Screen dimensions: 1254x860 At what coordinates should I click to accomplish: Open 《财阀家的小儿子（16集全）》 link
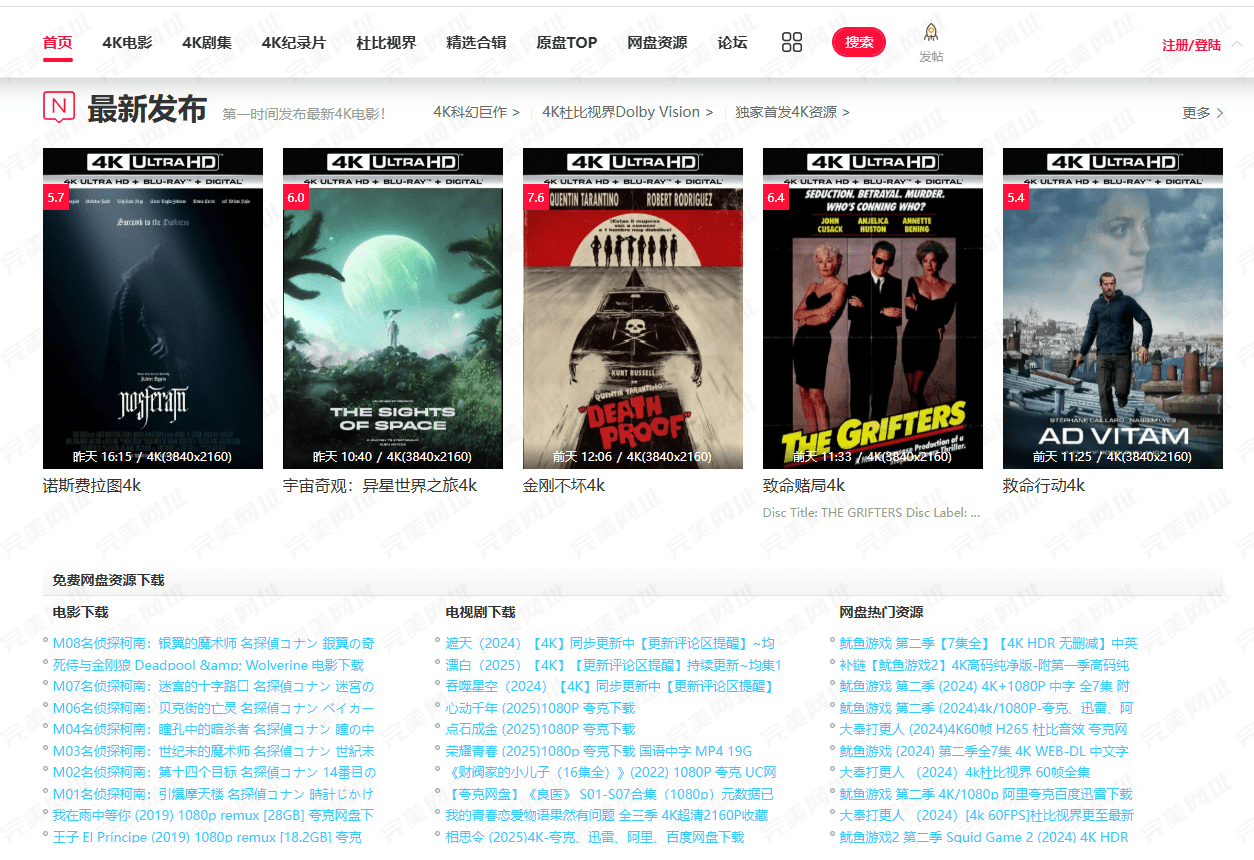pos(611,772)
